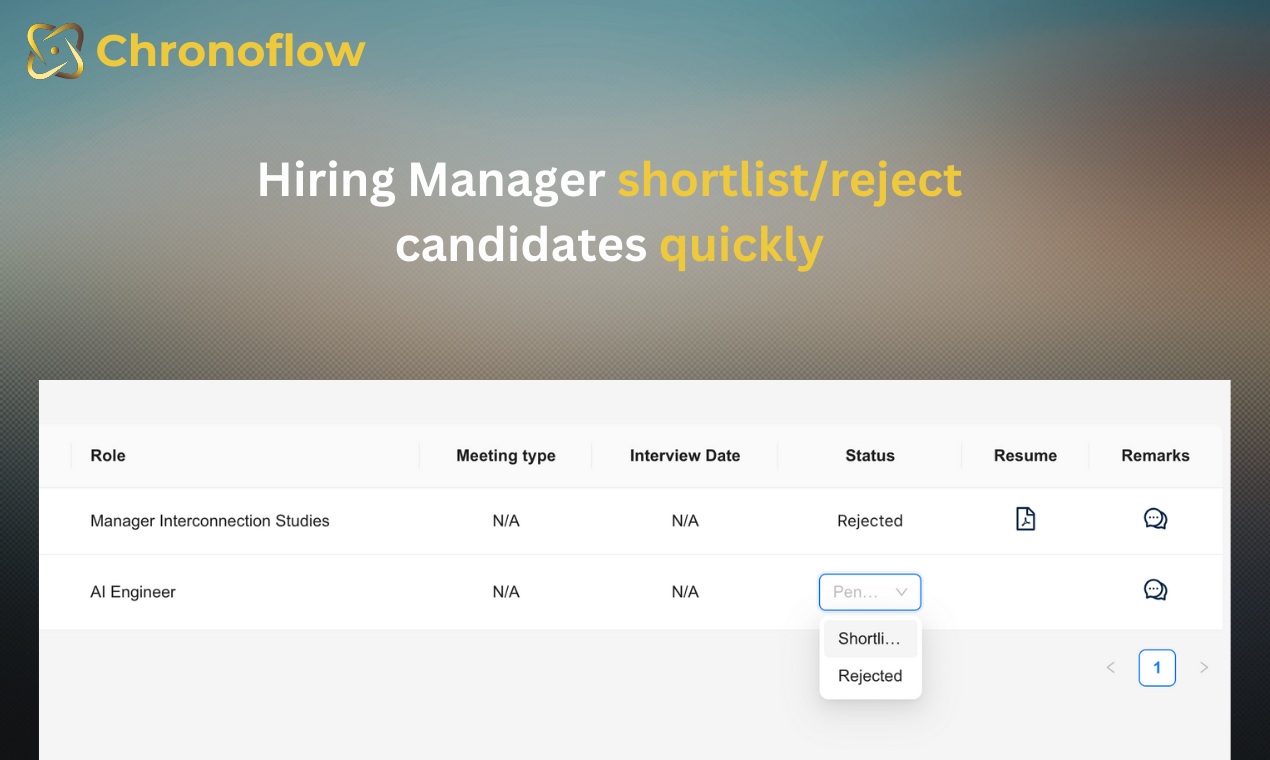Viewport: 1270px width, 760px height.
Task: Click the Meeting type column header
Action: tap(506, 455)
